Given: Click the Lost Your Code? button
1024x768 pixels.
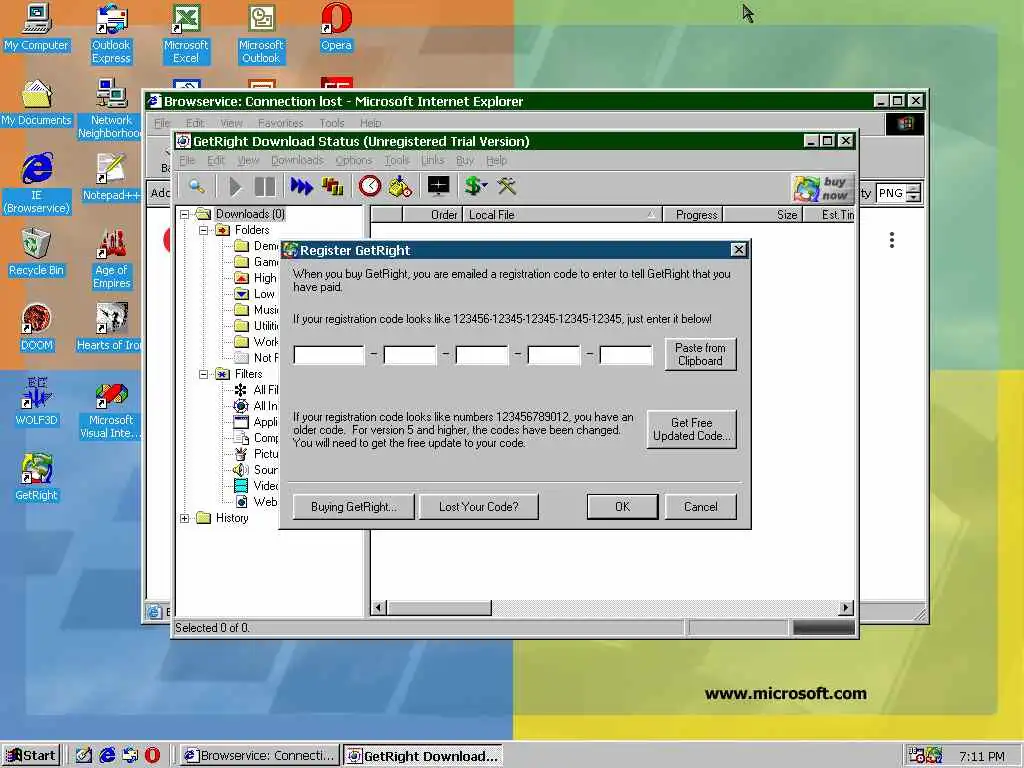Looking at the screenshot, I should pos(479,507).
